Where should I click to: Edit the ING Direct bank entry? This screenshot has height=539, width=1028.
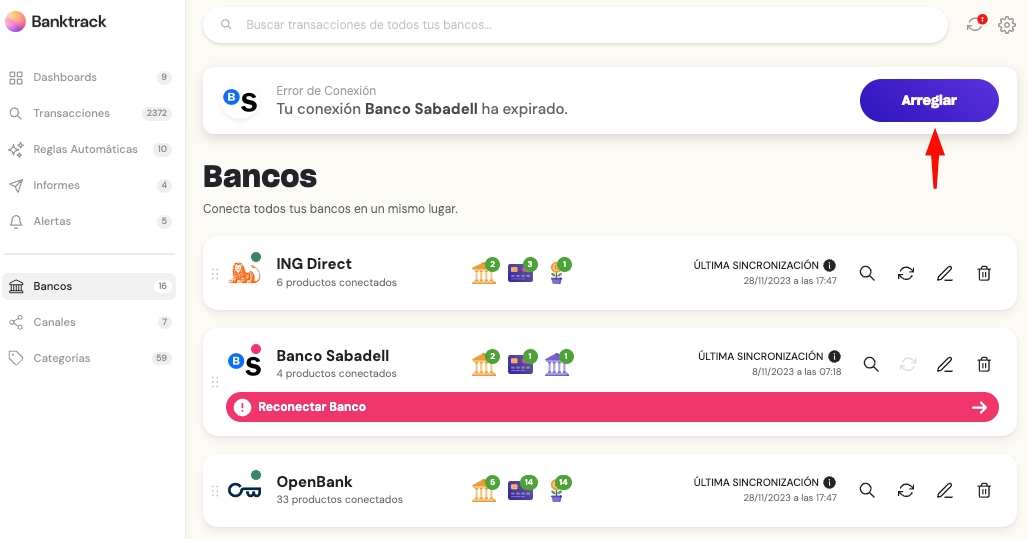point(945,273)
